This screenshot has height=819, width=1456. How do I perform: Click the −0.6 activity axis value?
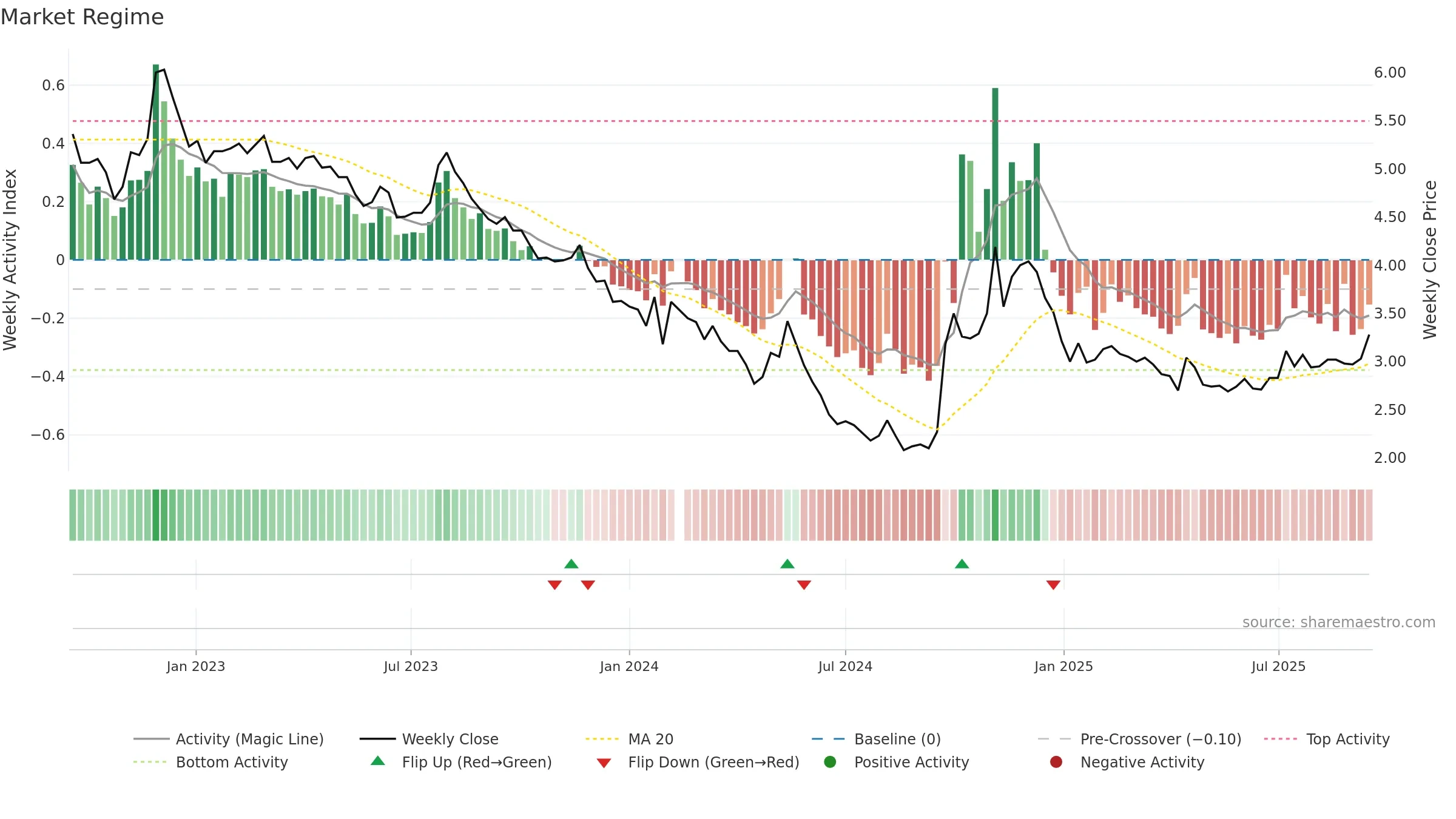click(48, 435)
